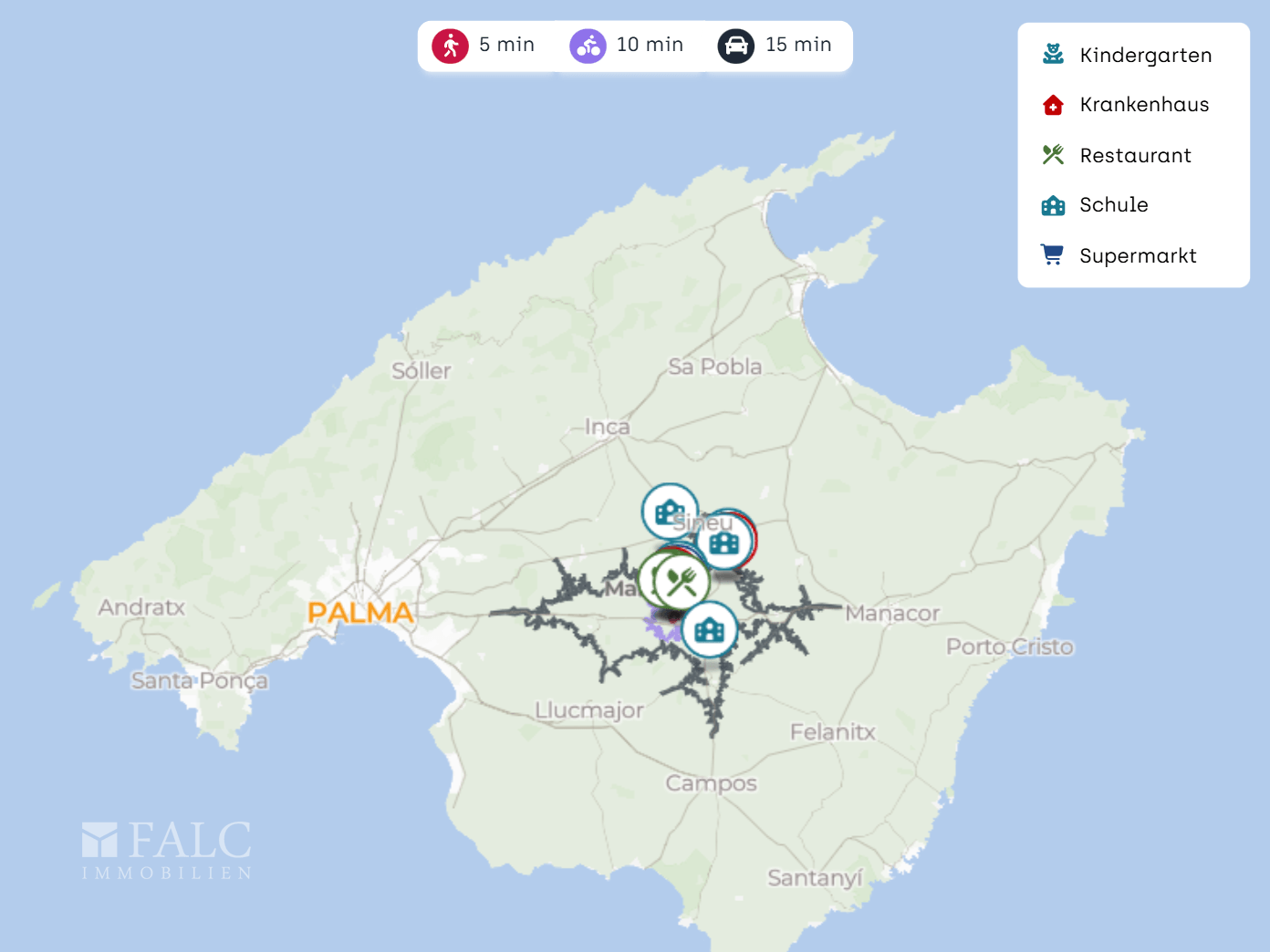This screenshot has width=1270, height=952.
Task: Open the school marker northwest of Sineu
Action: coord(670,511)
